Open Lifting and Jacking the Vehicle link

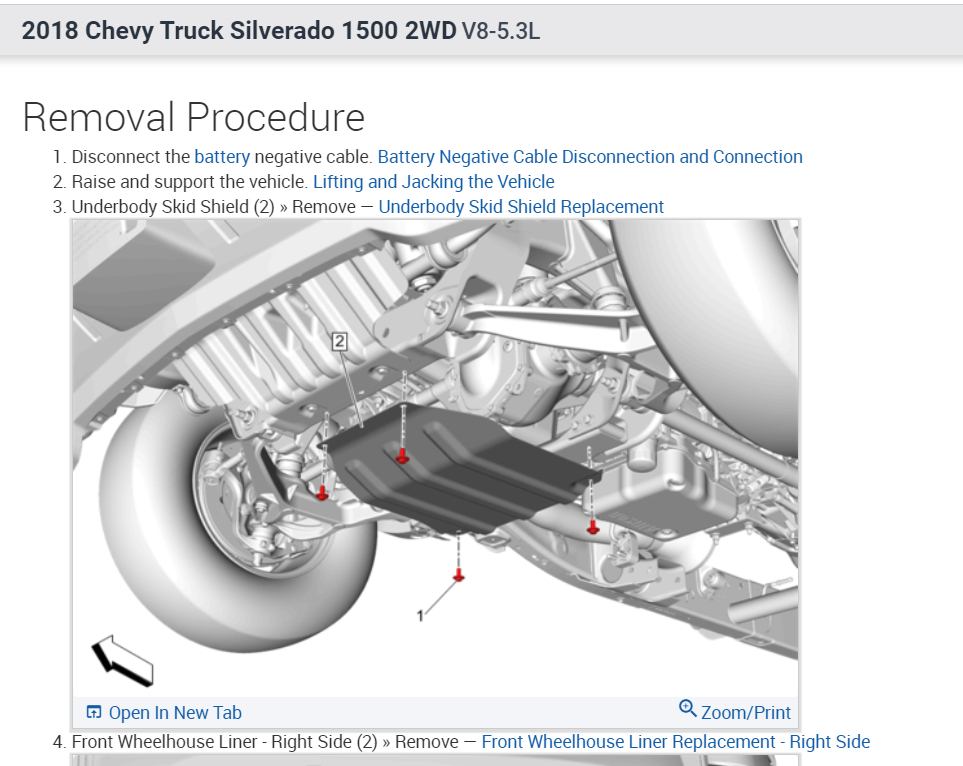434,182
